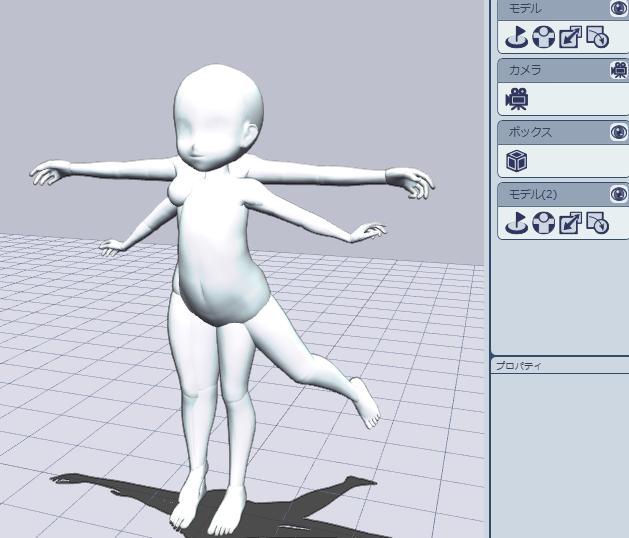629x538 pixels.
Task: Click the clock-box icon under first モデル
Action: 597,38
